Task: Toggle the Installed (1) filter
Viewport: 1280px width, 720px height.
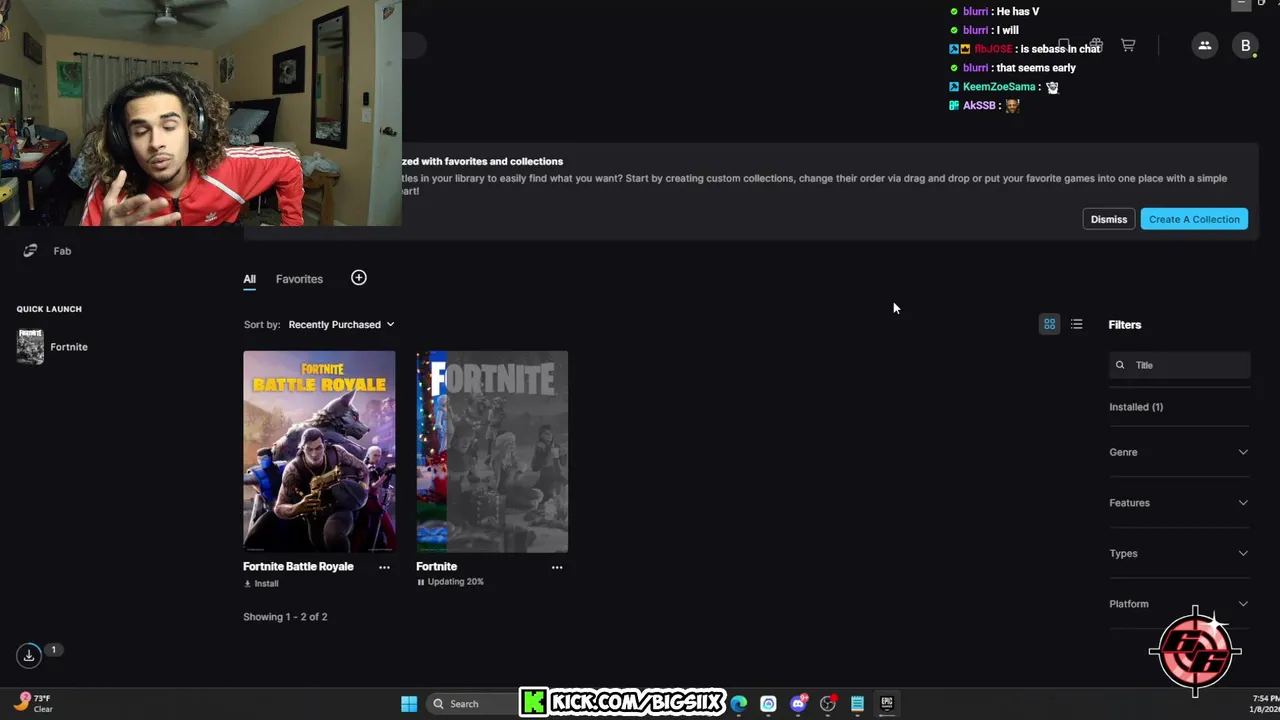Action: [1136, 407]
